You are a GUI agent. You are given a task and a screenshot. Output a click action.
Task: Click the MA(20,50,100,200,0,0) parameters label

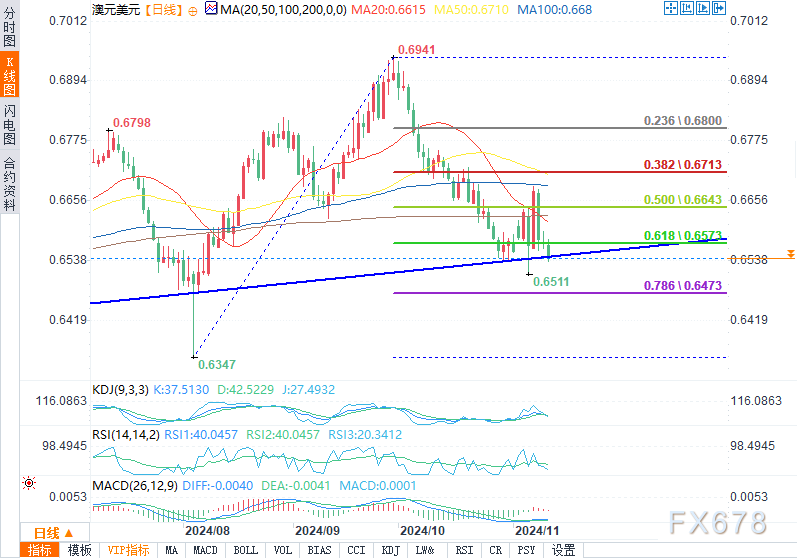[284, 9]
